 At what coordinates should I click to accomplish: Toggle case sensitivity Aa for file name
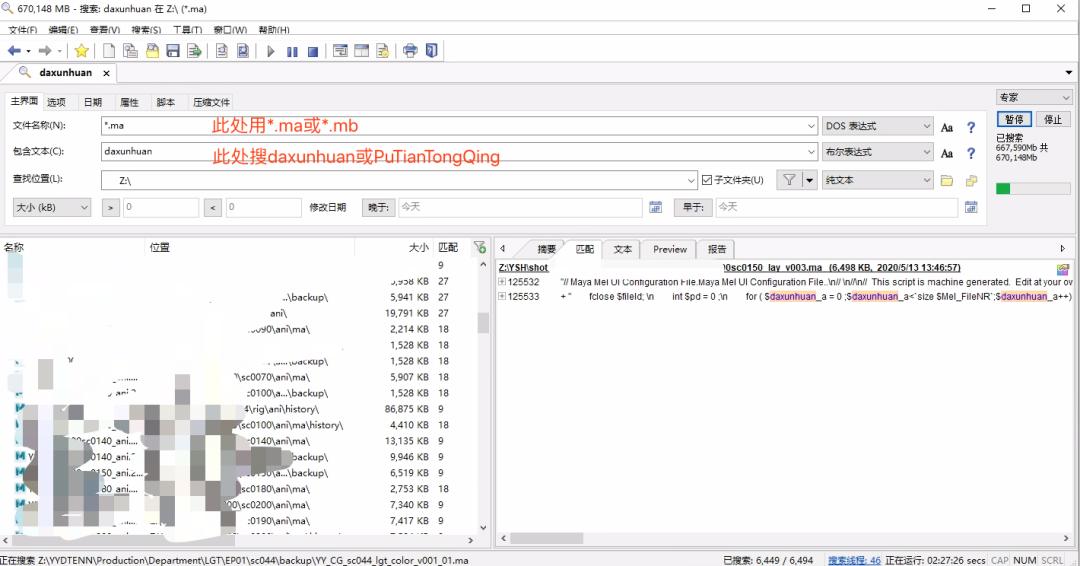point(947,127)
